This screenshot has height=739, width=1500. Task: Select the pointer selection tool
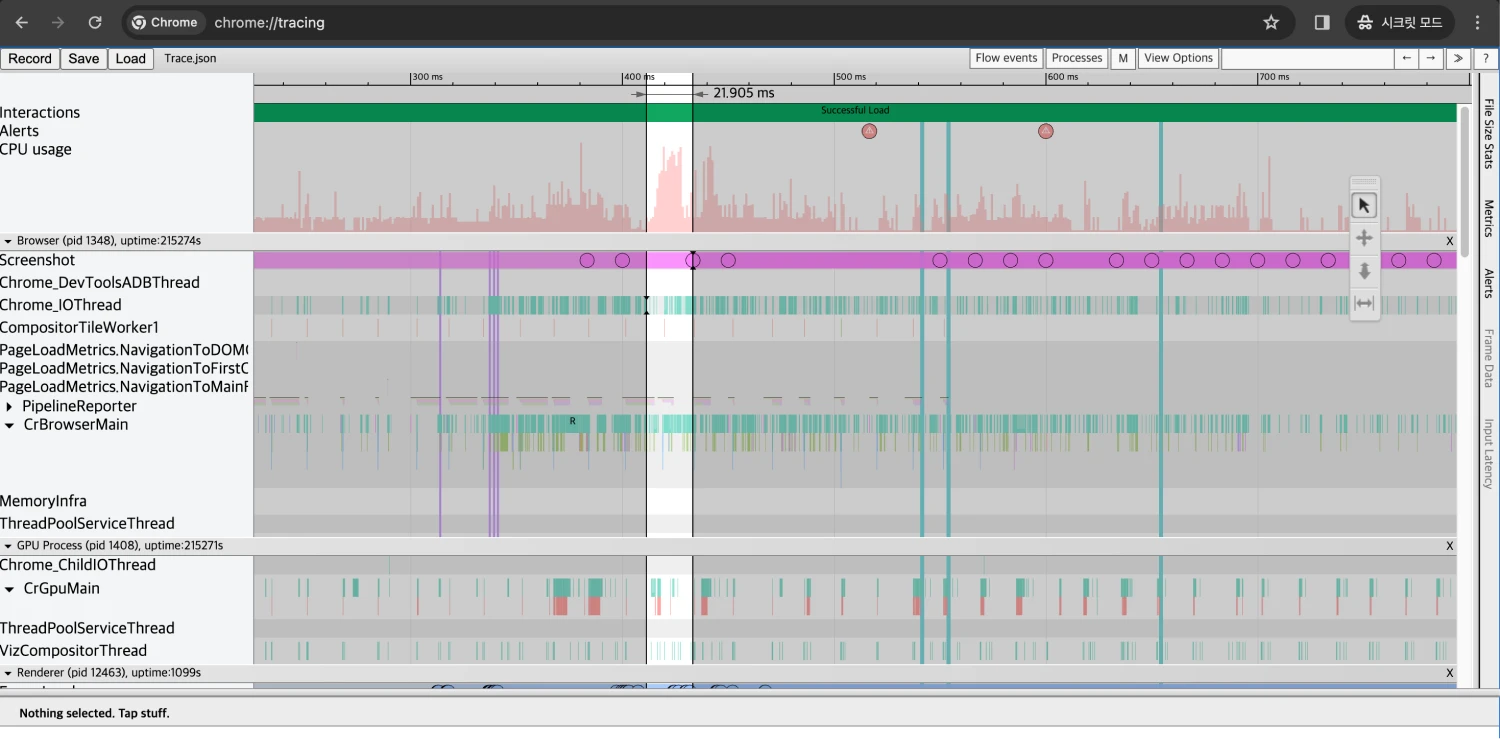(1364, 206)
